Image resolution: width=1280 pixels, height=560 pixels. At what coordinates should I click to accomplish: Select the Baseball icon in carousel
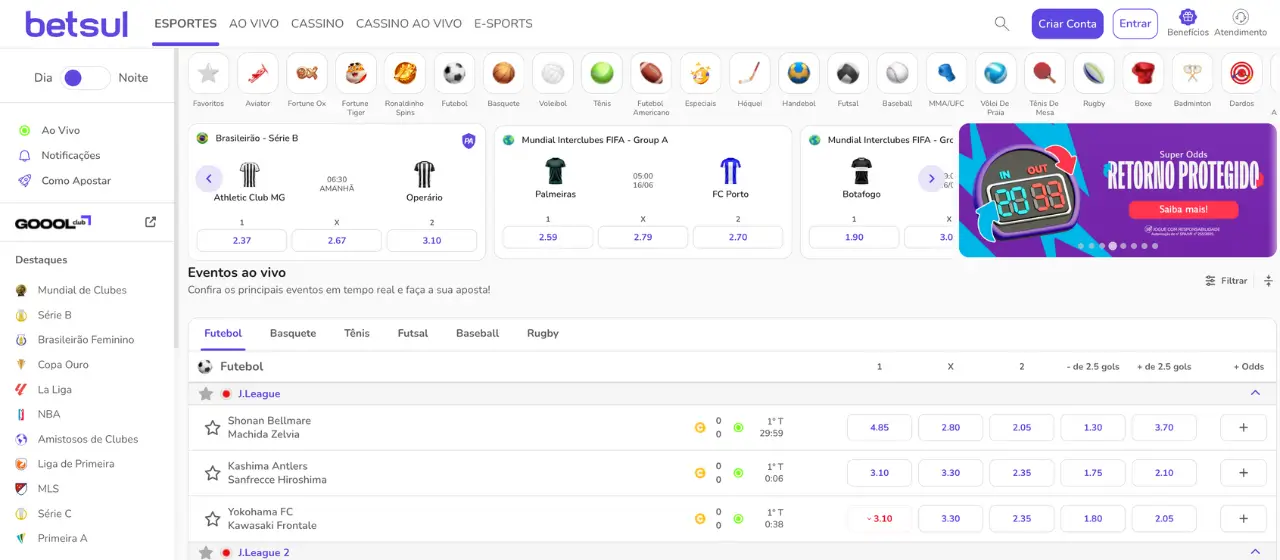point(897,74)
